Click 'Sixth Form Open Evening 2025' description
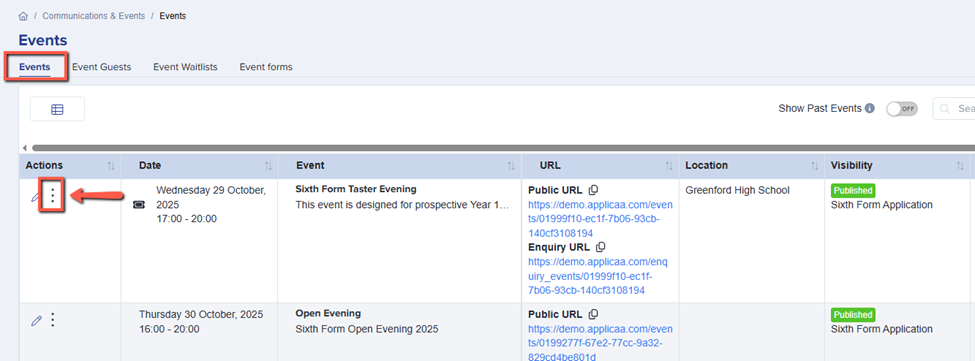The image size is (975, 361). (367, 329)
